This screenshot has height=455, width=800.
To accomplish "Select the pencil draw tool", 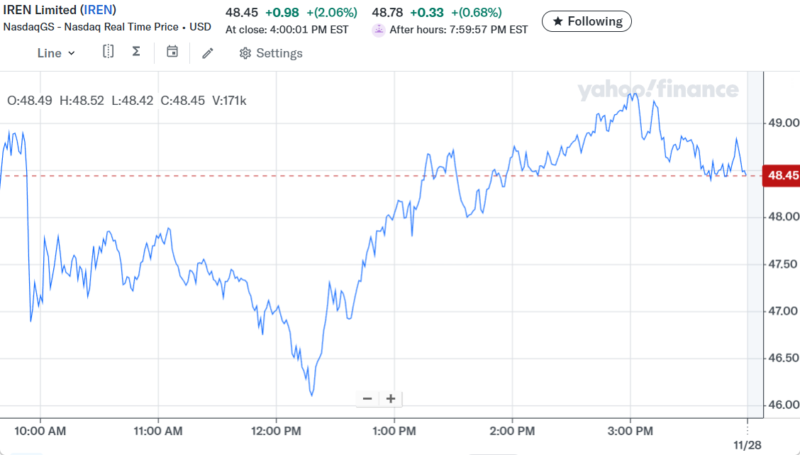I will pos(207,53).
